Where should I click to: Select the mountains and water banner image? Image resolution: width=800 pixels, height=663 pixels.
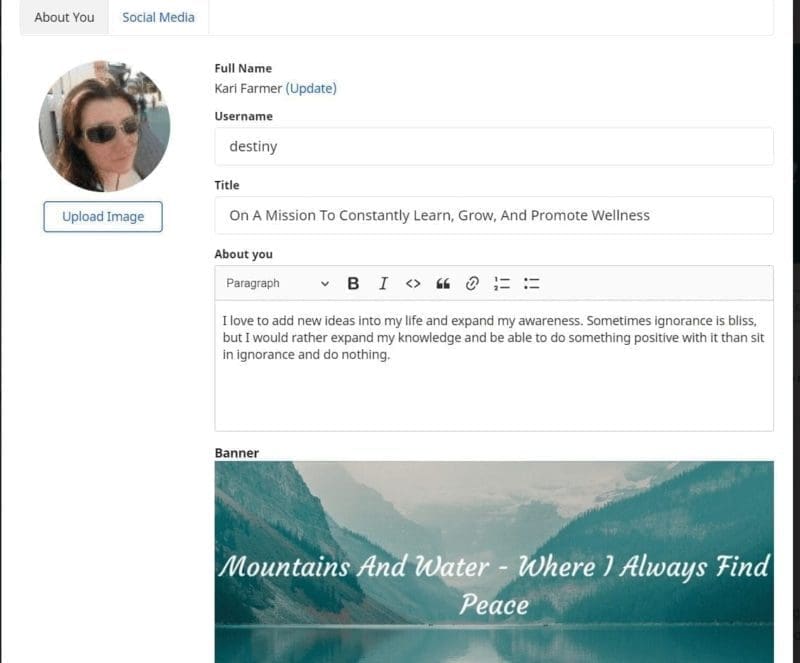(x=494, y=562)
